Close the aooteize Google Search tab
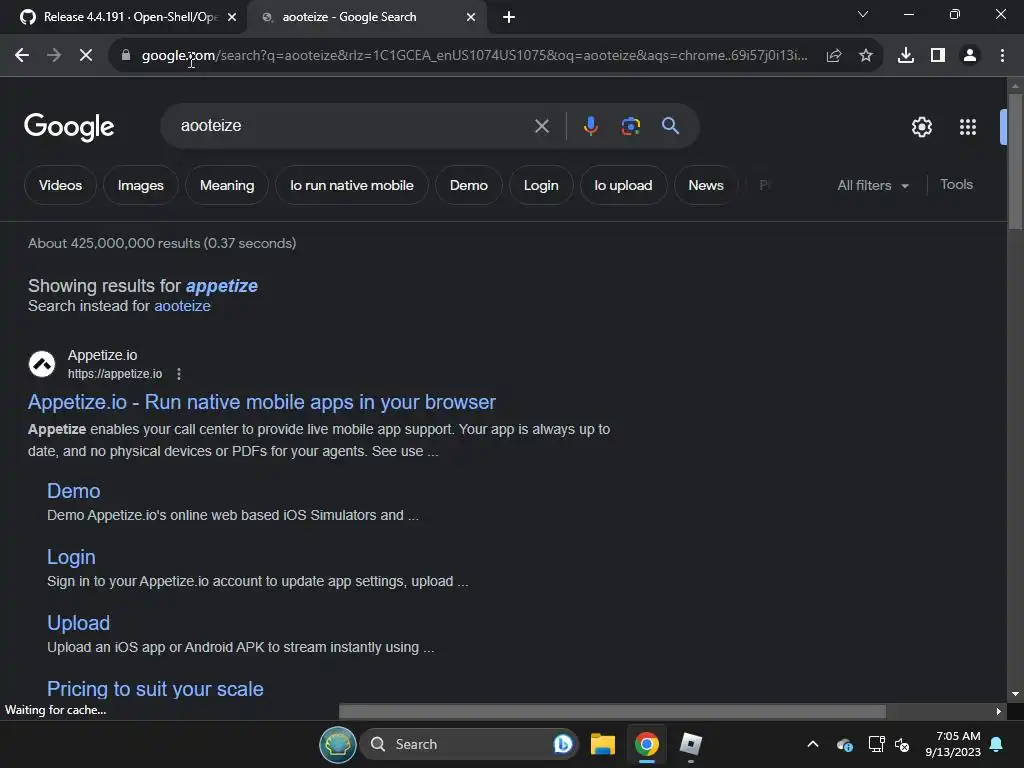 click(x=471, y=17)
